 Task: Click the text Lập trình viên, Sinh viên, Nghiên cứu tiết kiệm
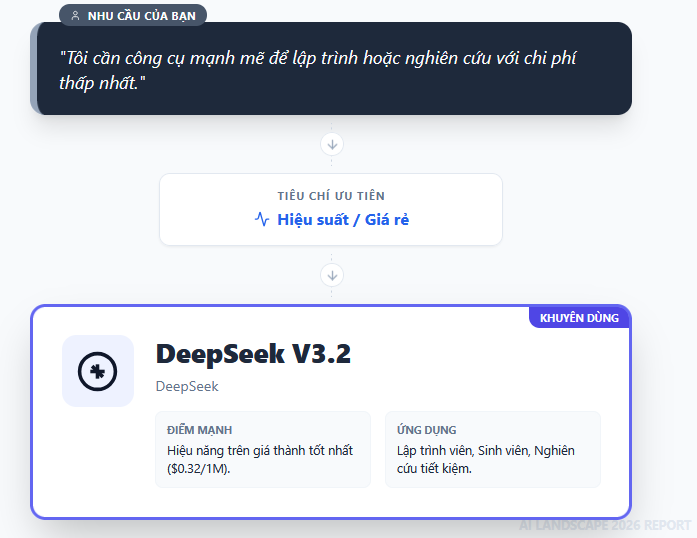[486, 459]
